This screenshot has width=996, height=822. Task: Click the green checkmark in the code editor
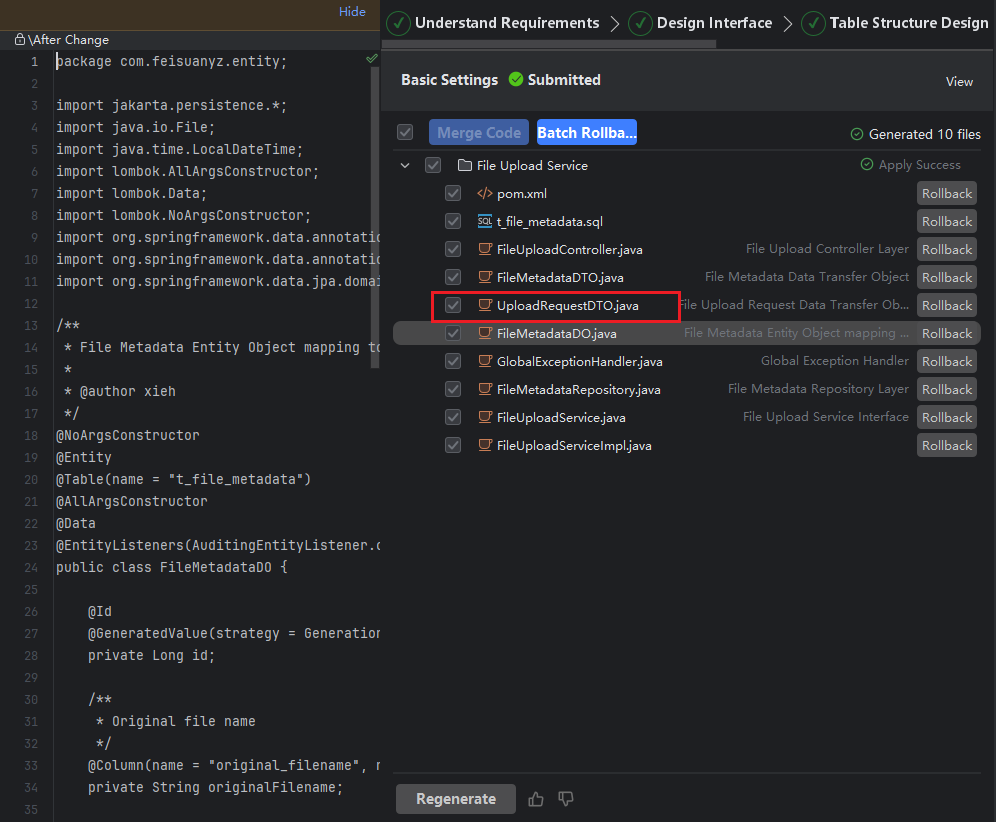(372, 60)
